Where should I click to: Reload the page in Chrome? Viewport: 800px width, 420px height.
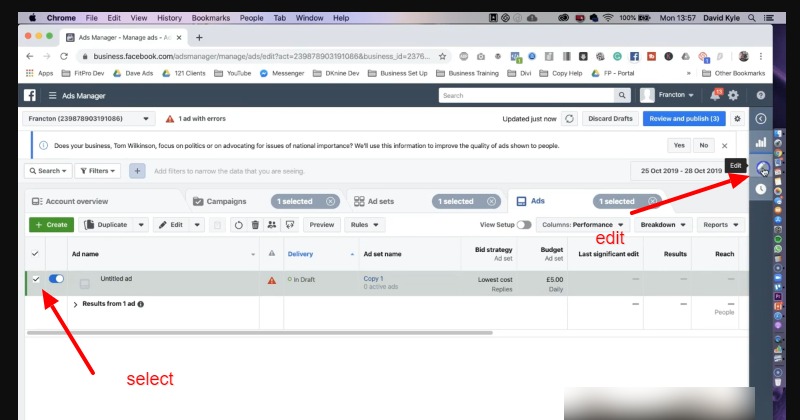pyautogui.click(x=64, y=57)
